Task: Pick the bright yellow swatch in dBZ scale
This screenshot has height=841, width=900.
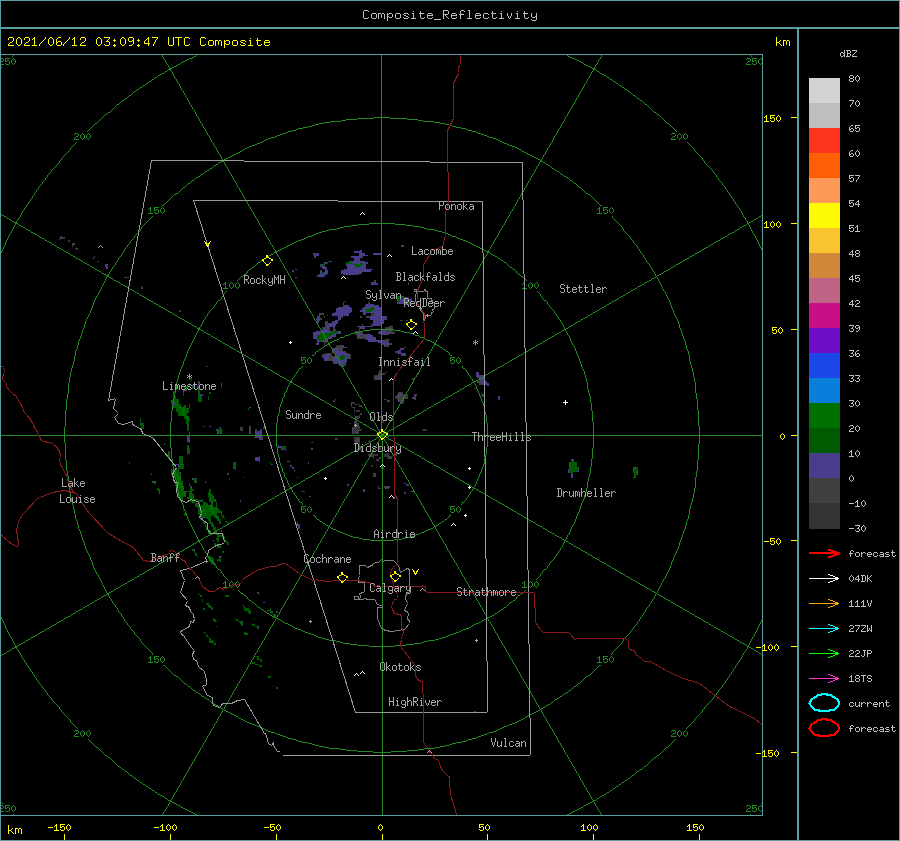Action: click(x=824, y=215)
